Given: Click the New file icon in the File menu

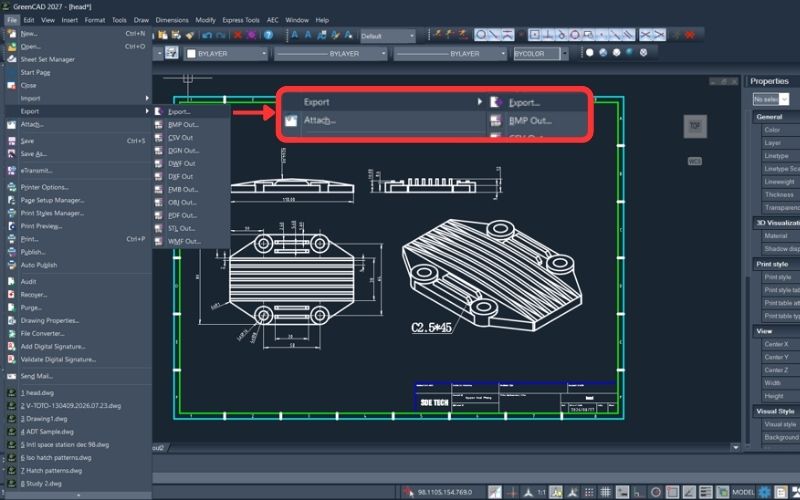Looking at the screenshot, I should pyautogui.click(x=11, y=34).
